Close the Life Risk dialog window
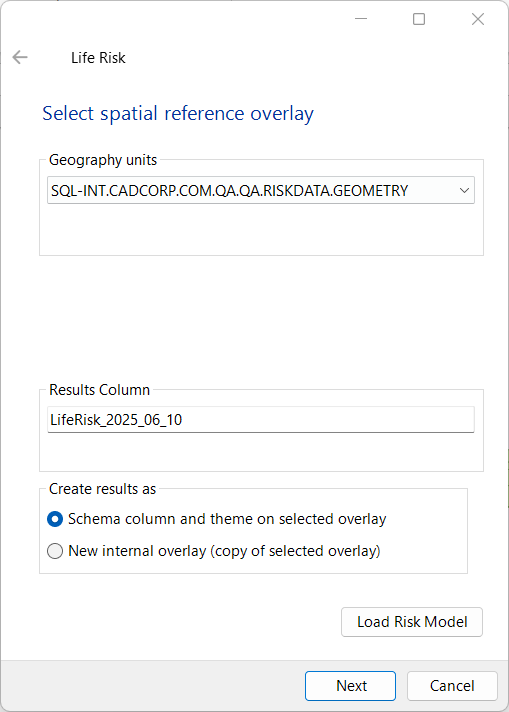 coord(478,19)
